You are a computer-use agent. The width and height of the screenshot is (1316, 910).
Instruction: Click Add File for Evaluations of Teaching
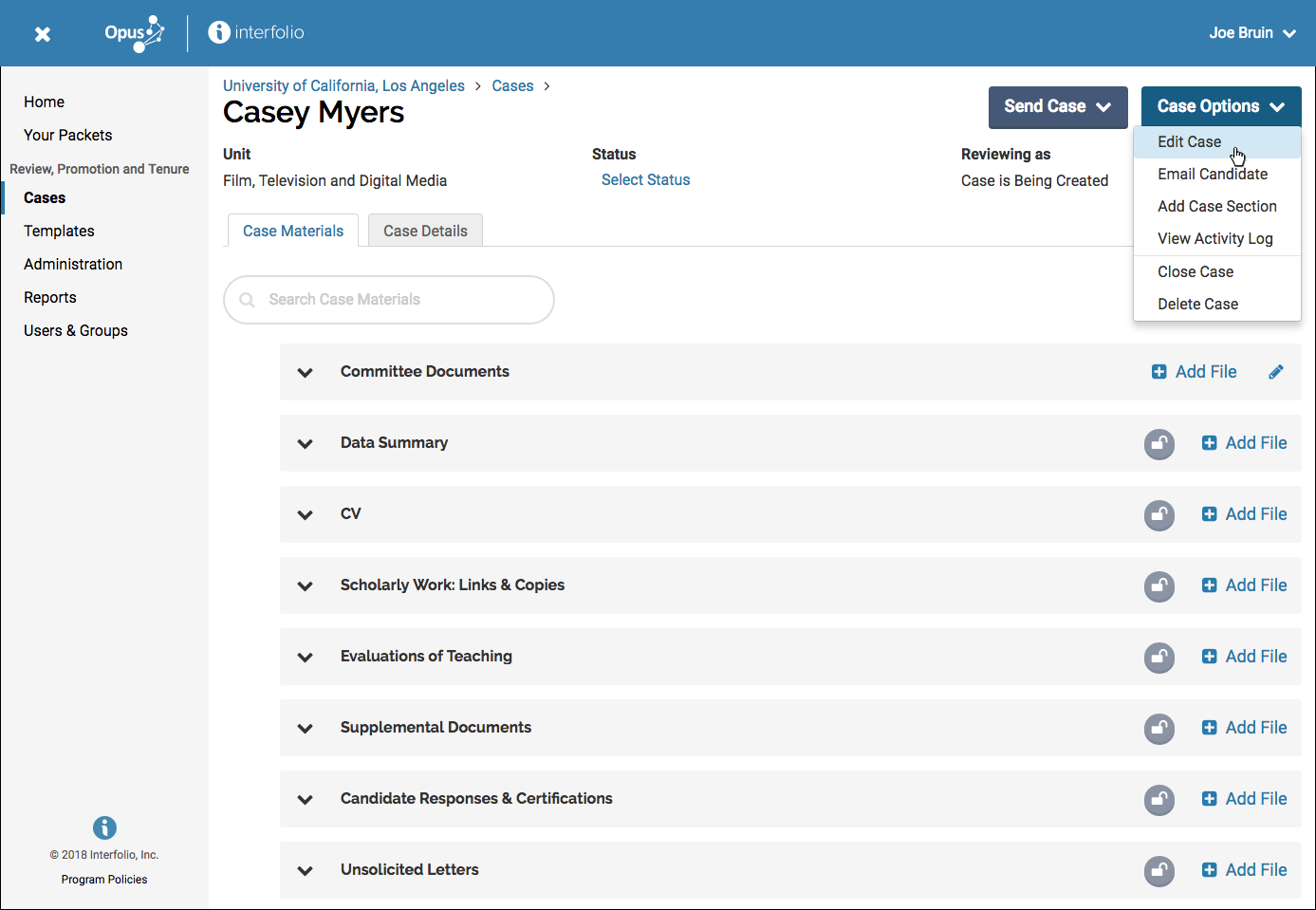point(1244,657)
